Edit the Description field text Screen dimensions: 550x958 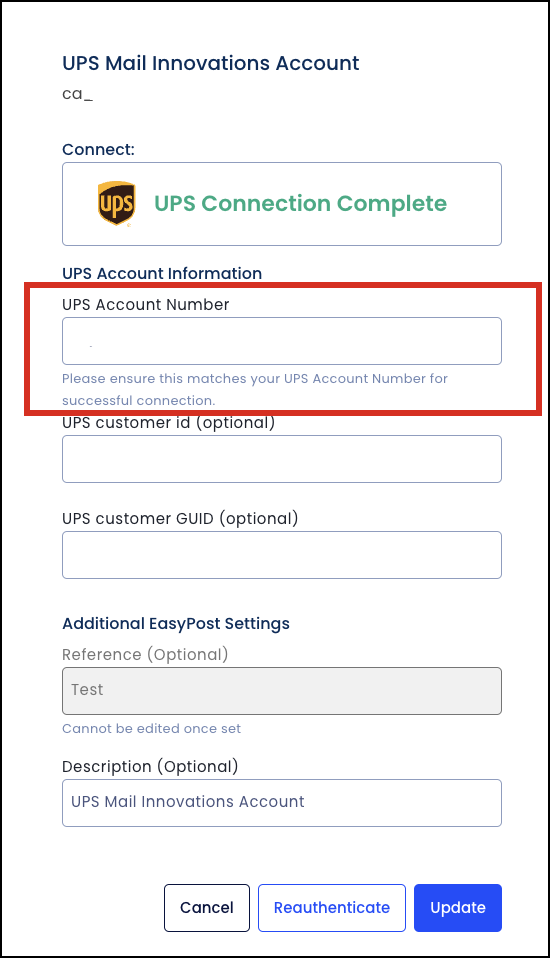point(282,803)
